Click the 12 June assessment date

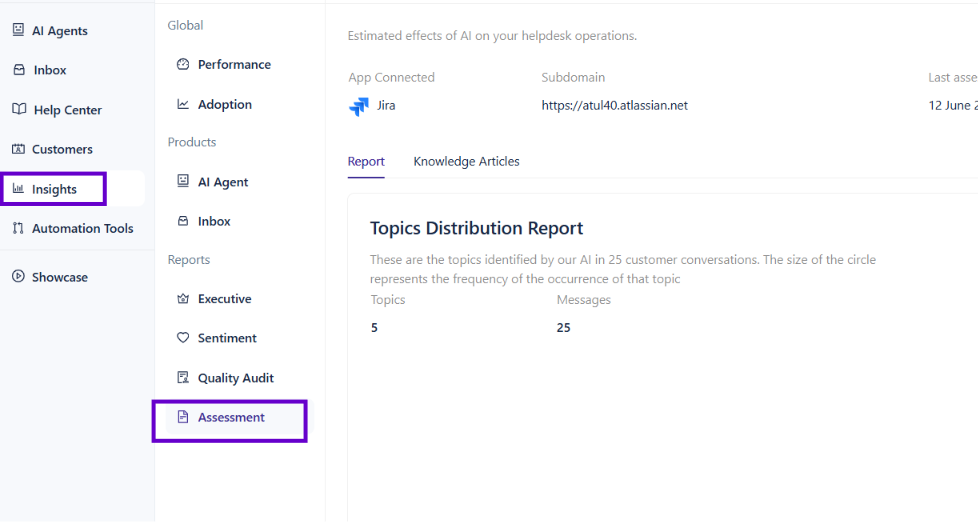[952, 105]
